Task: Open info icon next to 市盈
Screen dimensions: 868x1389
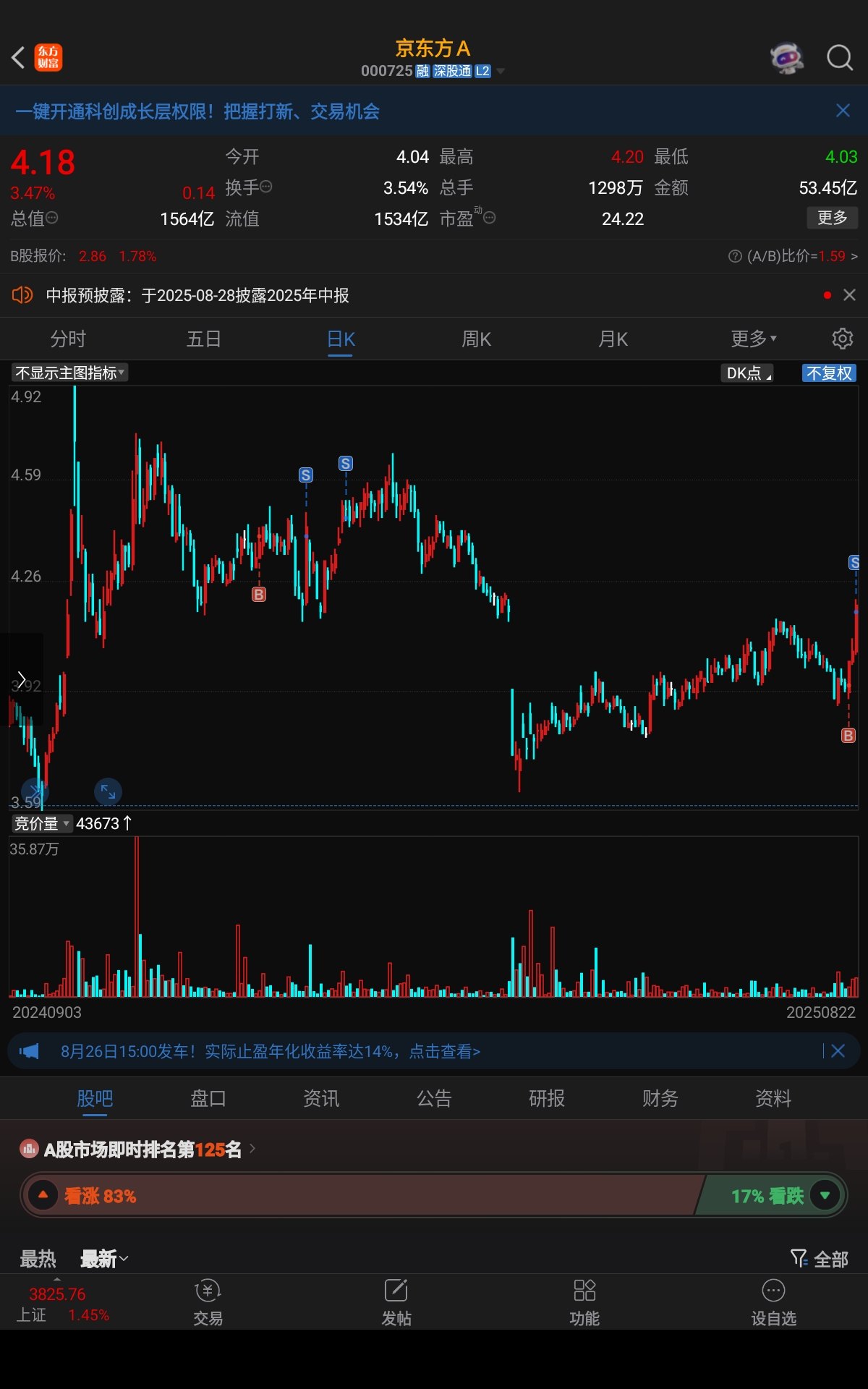Action: pyautogui.click(x=490, y=217)
